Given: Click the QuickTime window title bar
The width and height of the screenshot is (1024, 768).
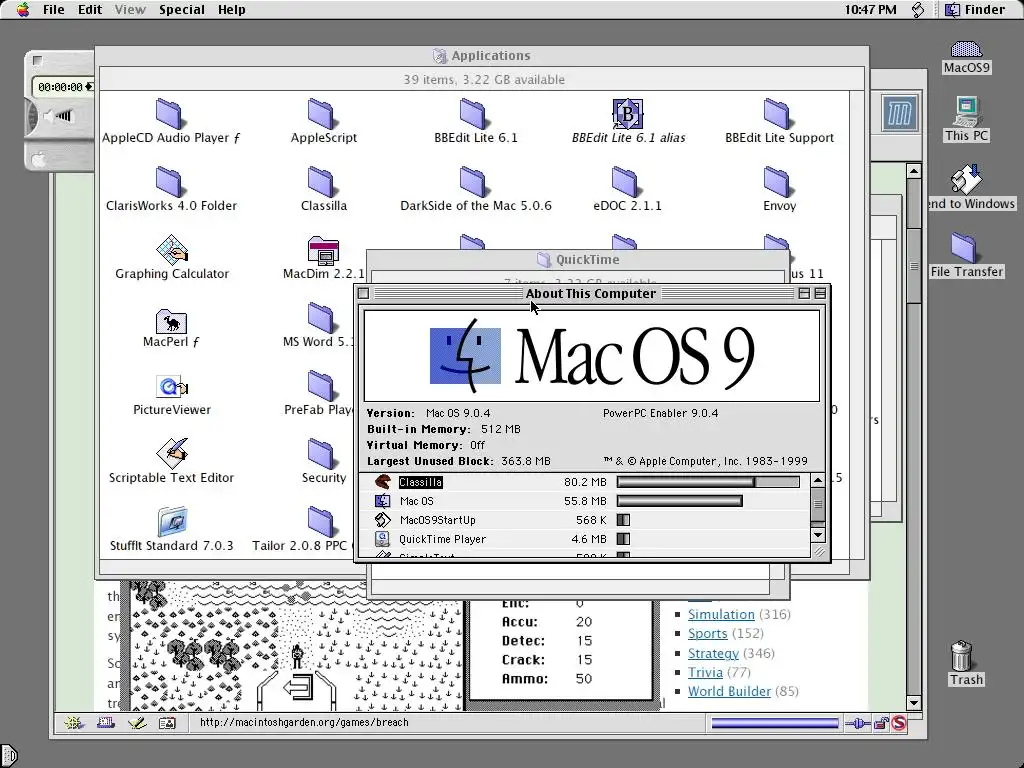Looking at the screenshot, I should [x=578, y=259].
